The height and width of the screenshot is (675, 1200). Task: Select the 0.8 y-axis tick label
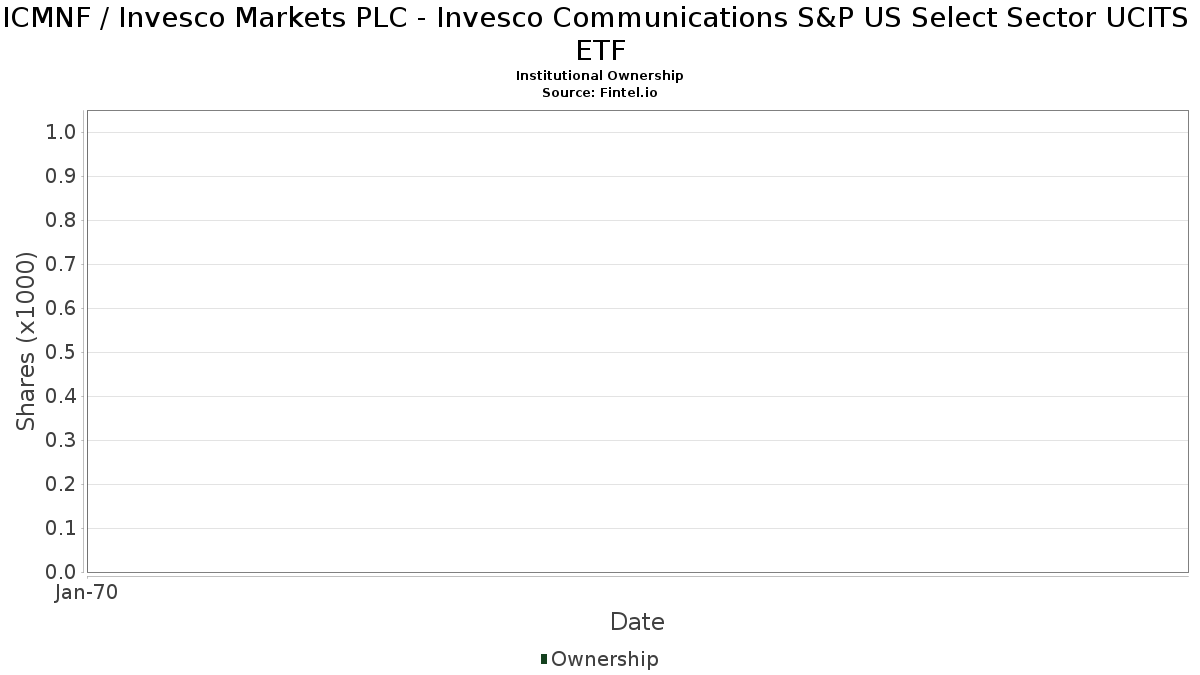coord(62,221)
